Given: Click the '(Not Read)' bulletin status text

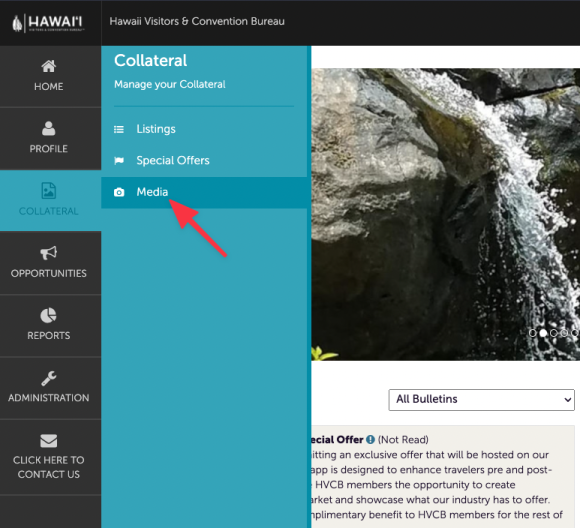Looking at the screenshot, I should click(x=403, y=440).
